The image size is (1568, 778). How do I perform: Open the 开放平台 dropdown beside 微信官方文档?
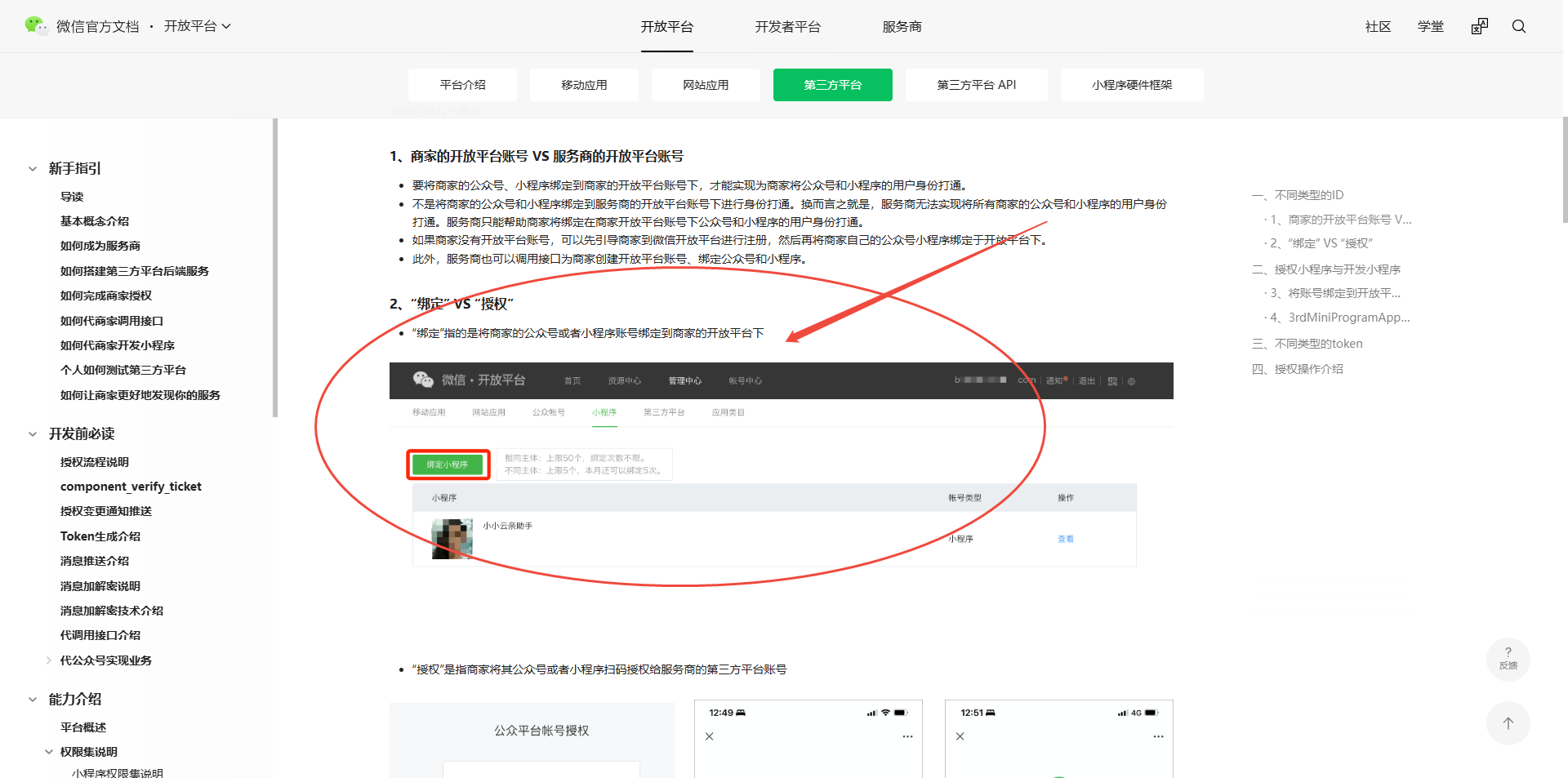tap(198, 26)
